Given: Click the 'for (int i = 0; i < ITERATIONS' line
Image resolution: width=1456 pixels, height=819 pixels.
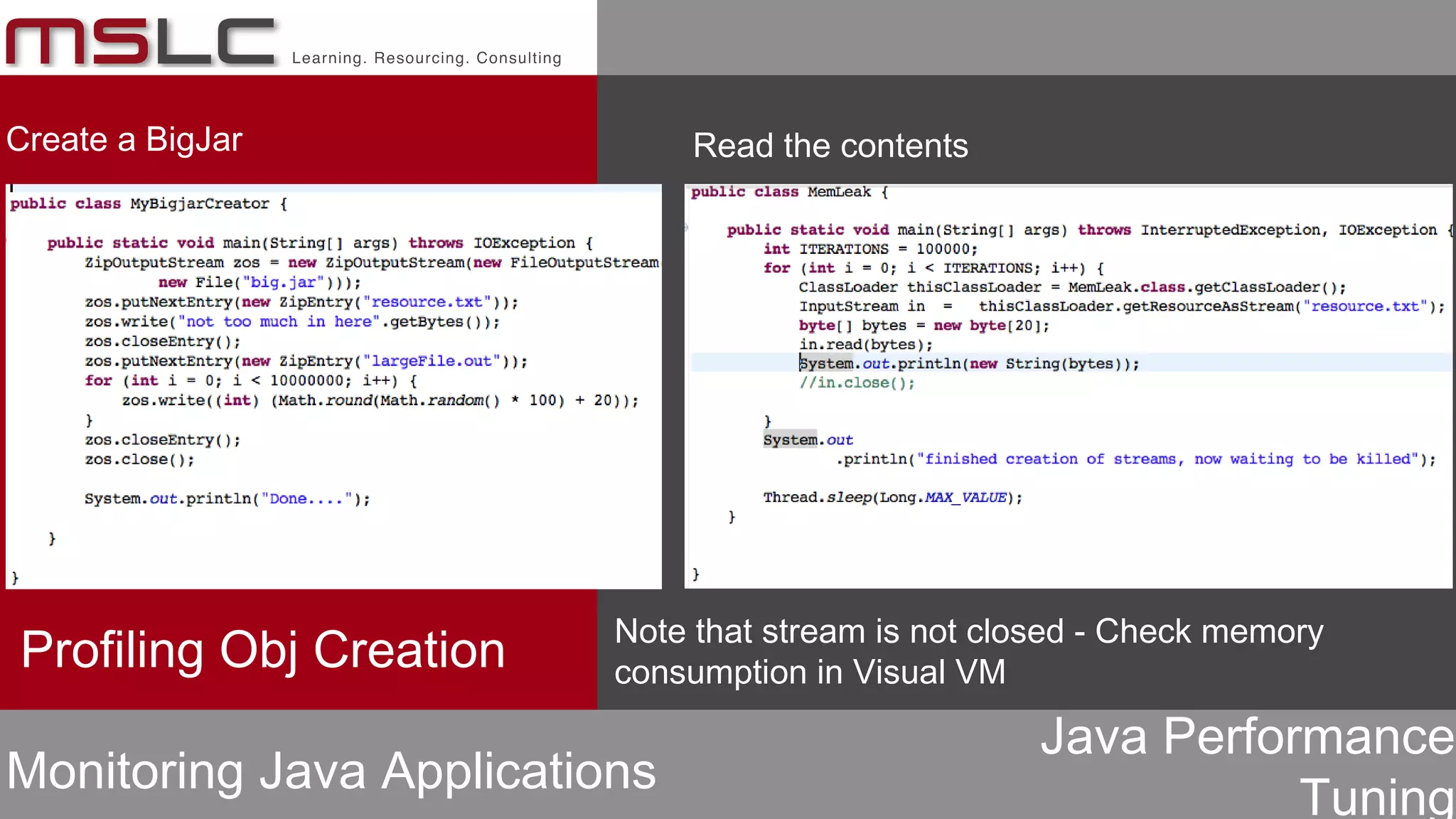Looking at the screenshot, I should point(933,269).
